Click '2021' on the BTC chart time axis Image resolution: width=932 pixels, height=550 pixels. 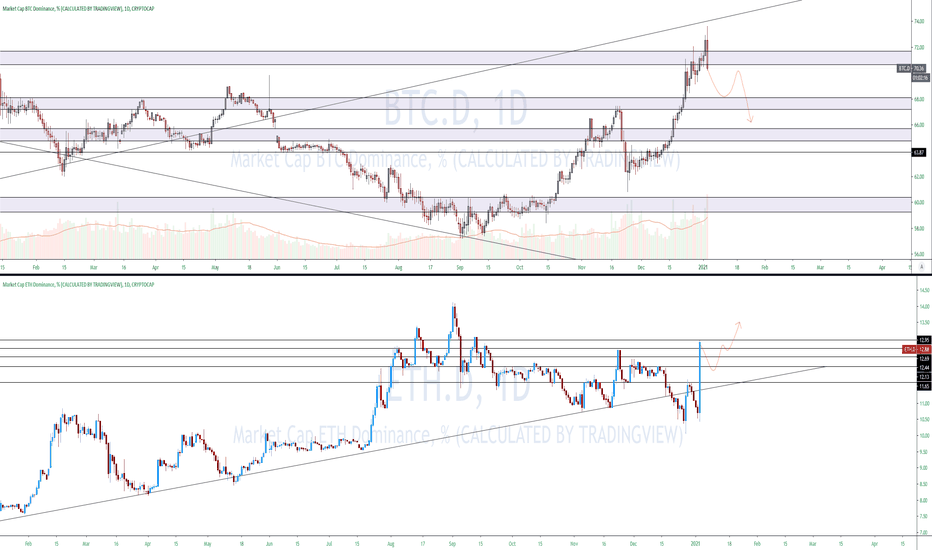coord(703,268)
